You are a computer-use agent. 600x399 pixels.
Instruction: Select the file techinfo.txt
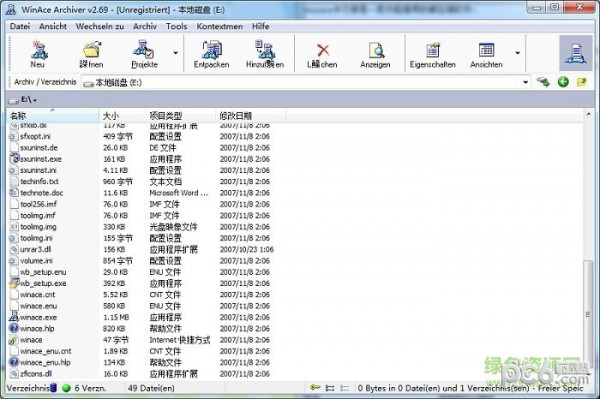coord(39,181)
